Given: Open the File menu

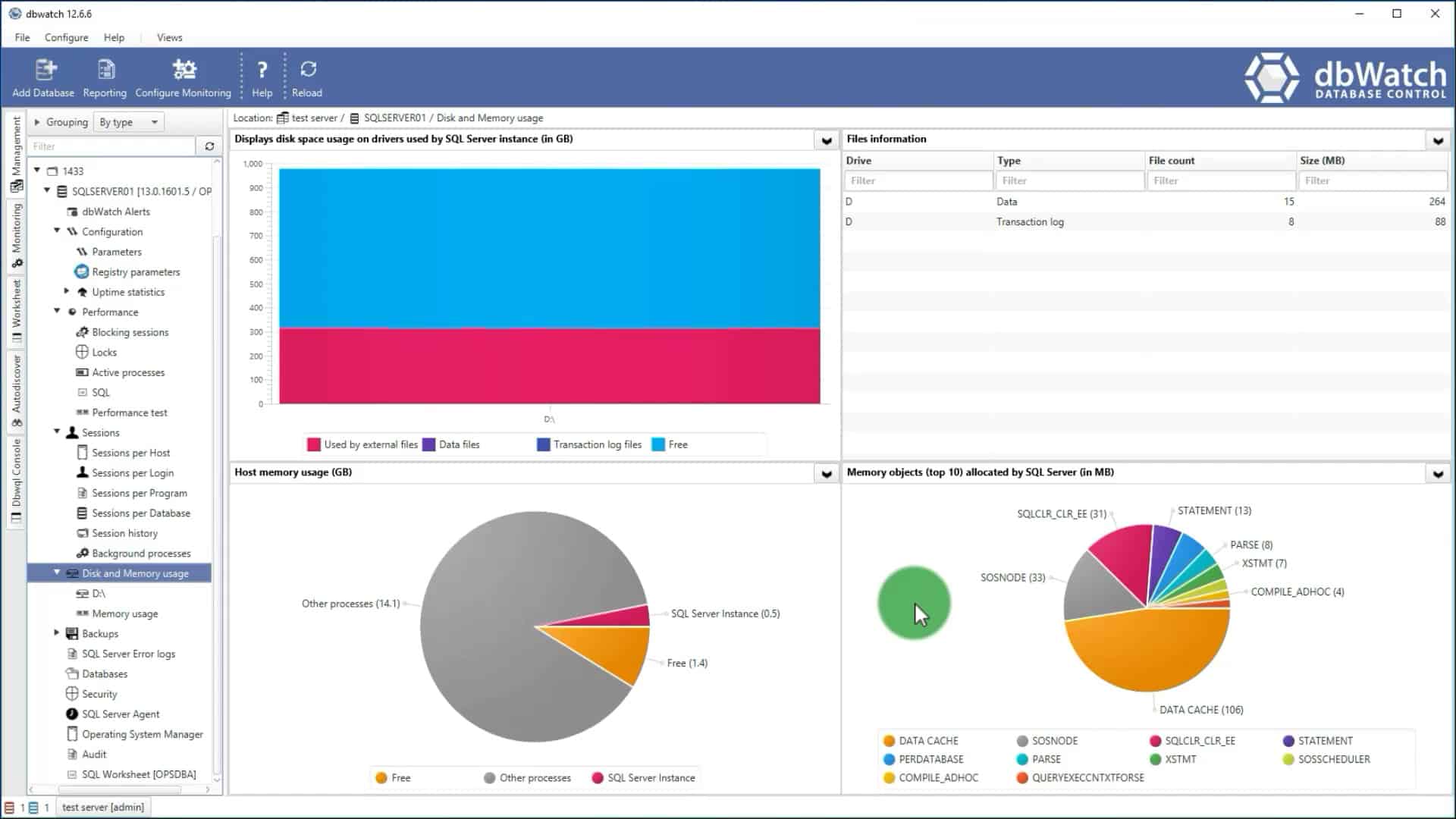Looking at the screenshot, I should [x=23, y=37].
